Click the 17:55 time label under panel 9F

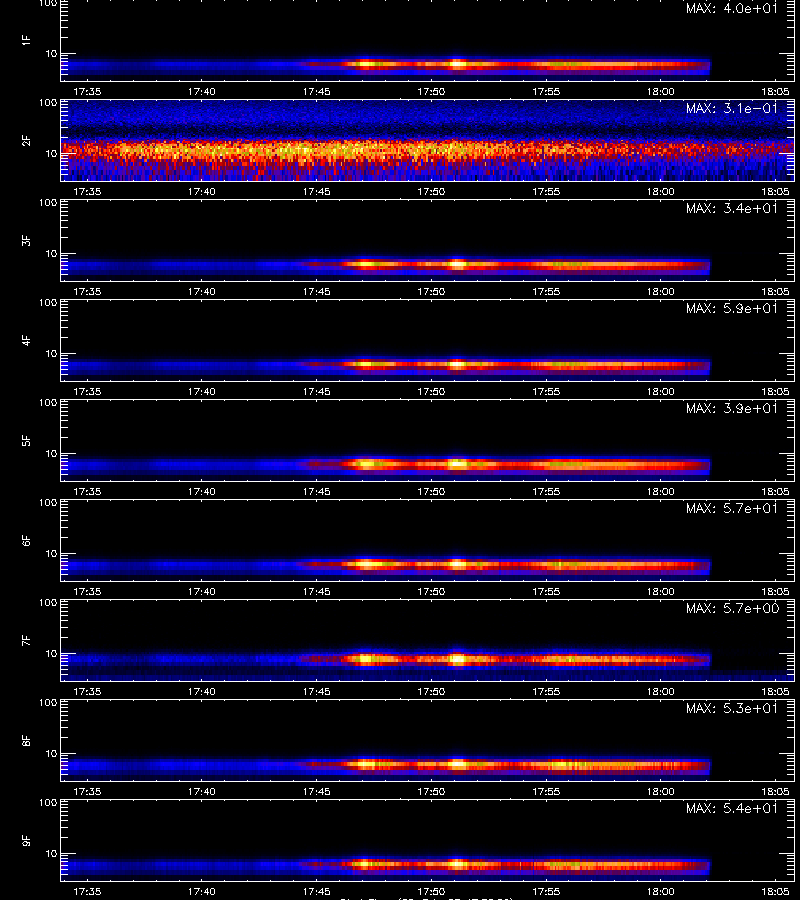pyautogui.click(x=546, y=892)
